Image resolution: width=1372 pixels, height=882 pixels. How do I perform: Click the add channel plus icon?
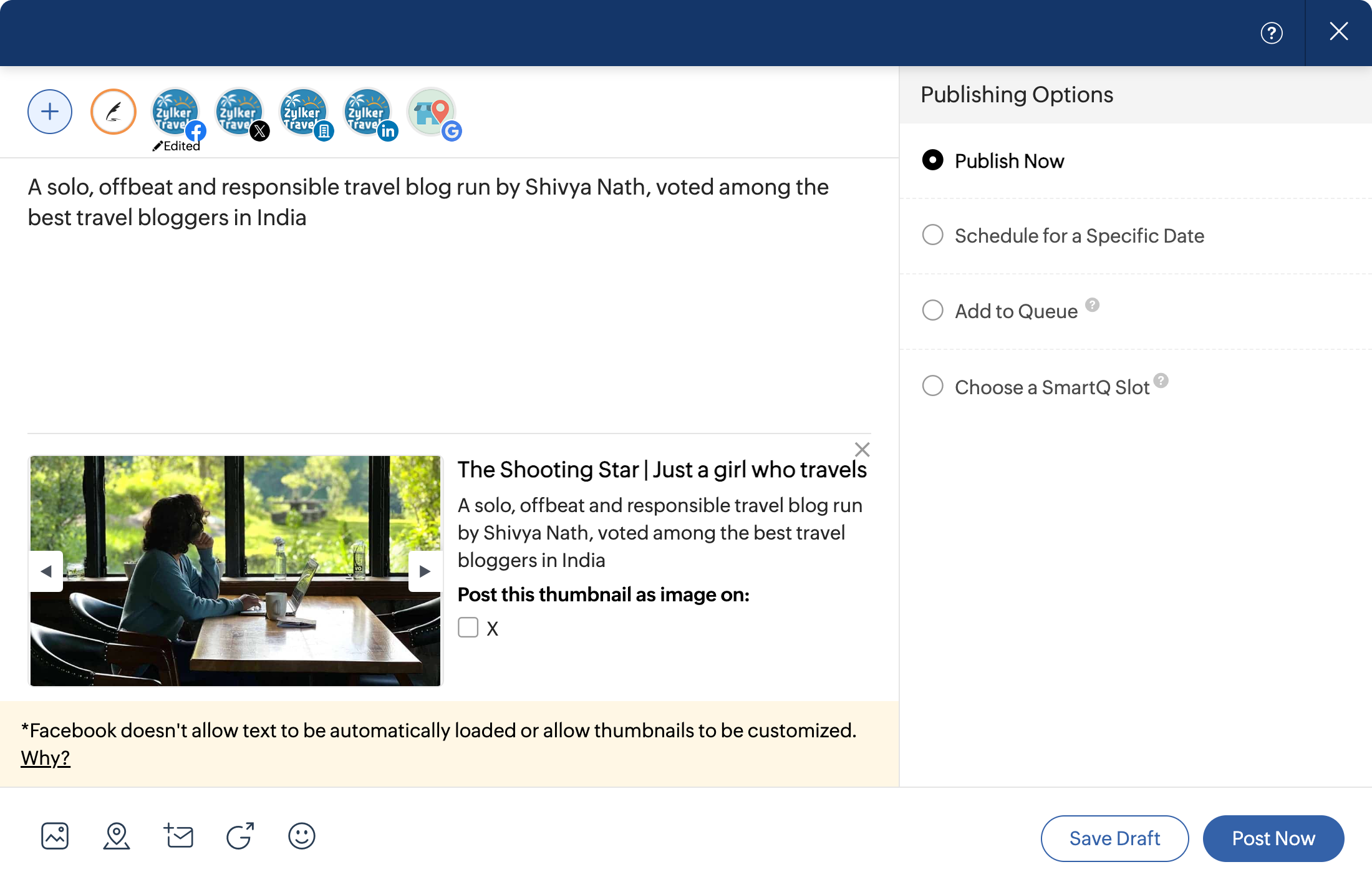click(50, 112)
